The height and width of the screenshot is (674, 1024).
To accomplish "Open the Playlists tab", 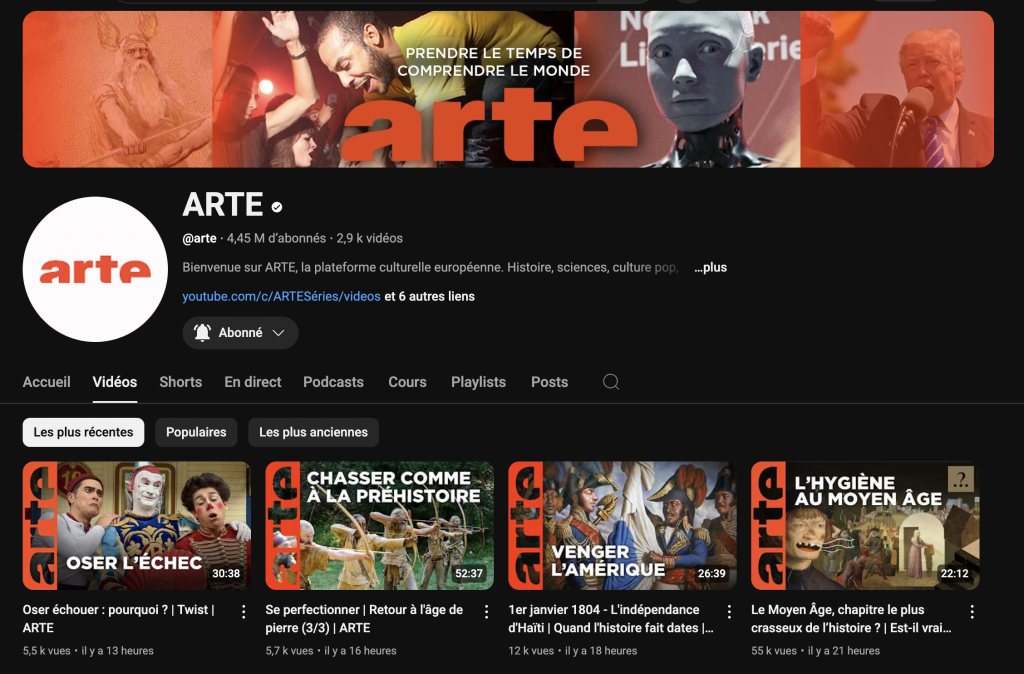I will tap(478, 382).
